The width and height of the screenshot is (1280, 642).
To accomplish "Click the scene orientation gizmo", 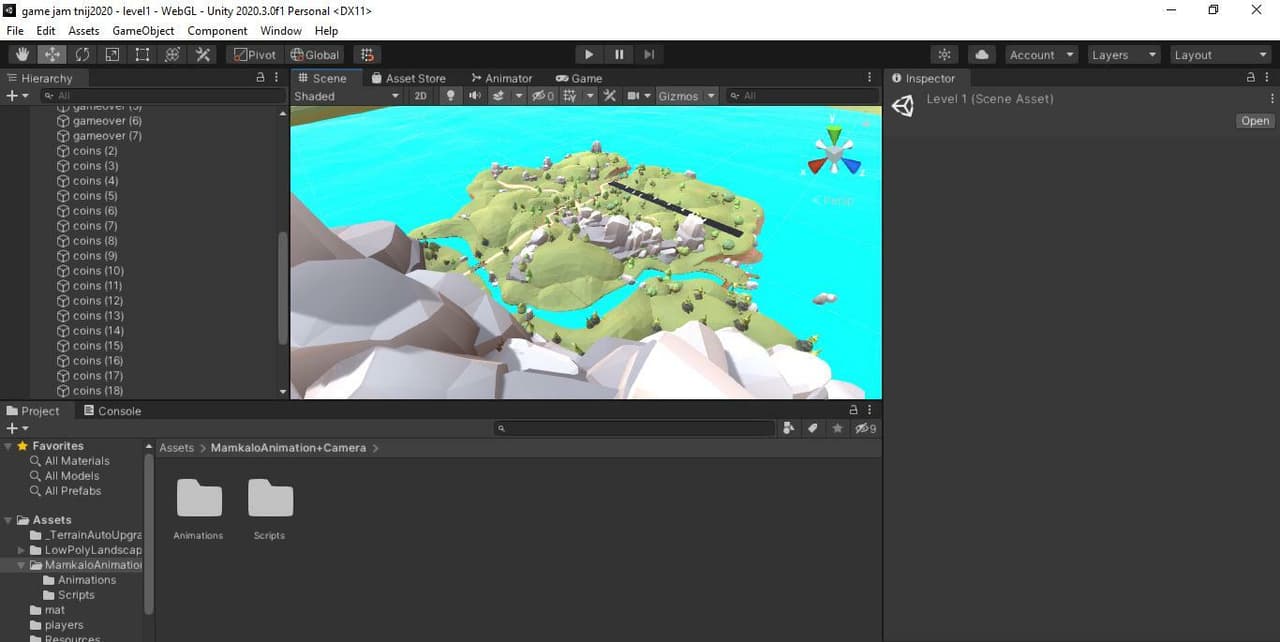I will point(834,151).
